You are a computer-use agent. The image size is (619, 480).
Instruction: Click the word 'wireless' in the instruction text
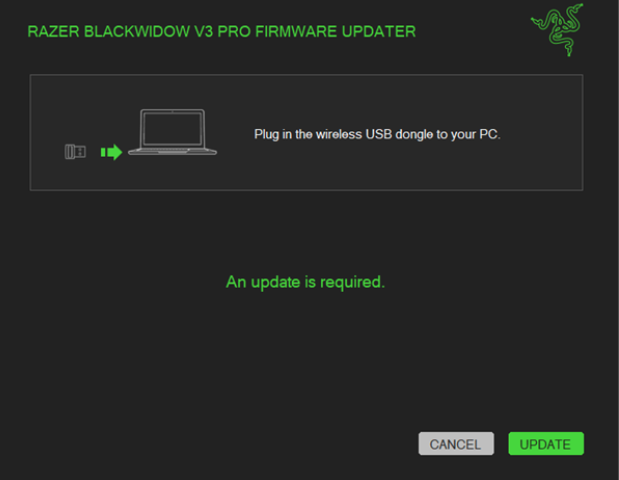pos(339,134)
